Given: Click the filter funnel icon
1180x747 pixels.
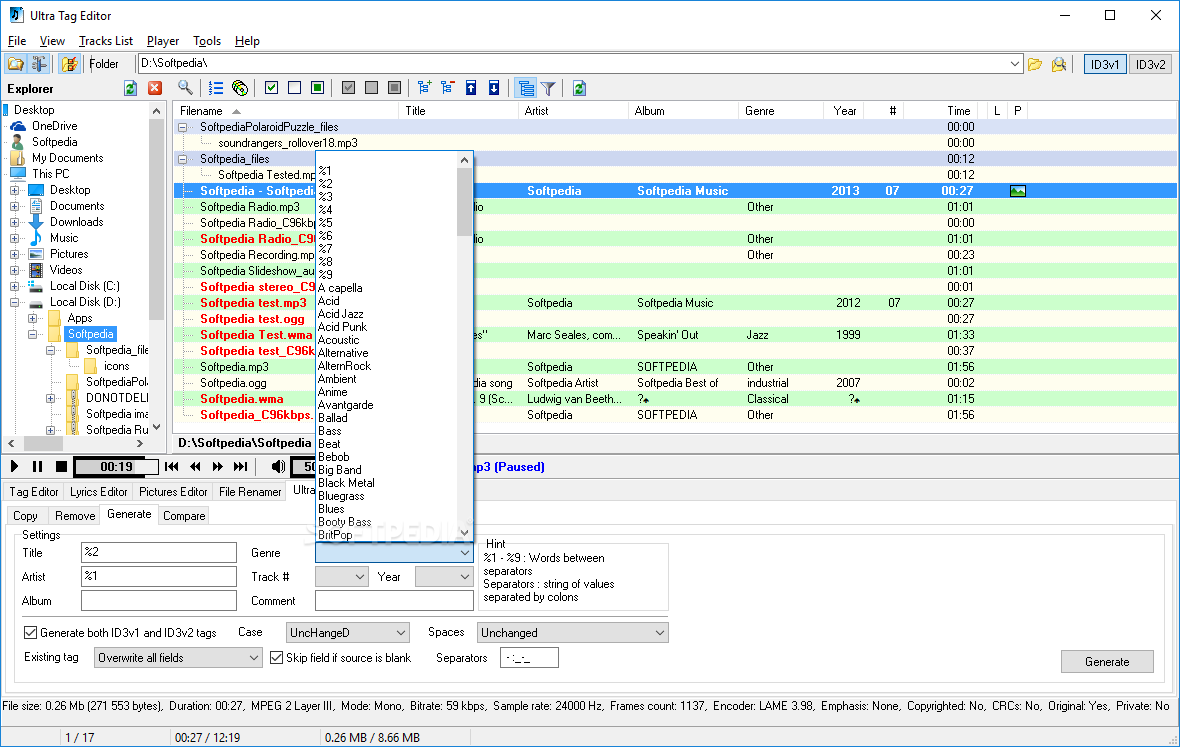Looking at the screenshot, I should [x=549, y=89].
